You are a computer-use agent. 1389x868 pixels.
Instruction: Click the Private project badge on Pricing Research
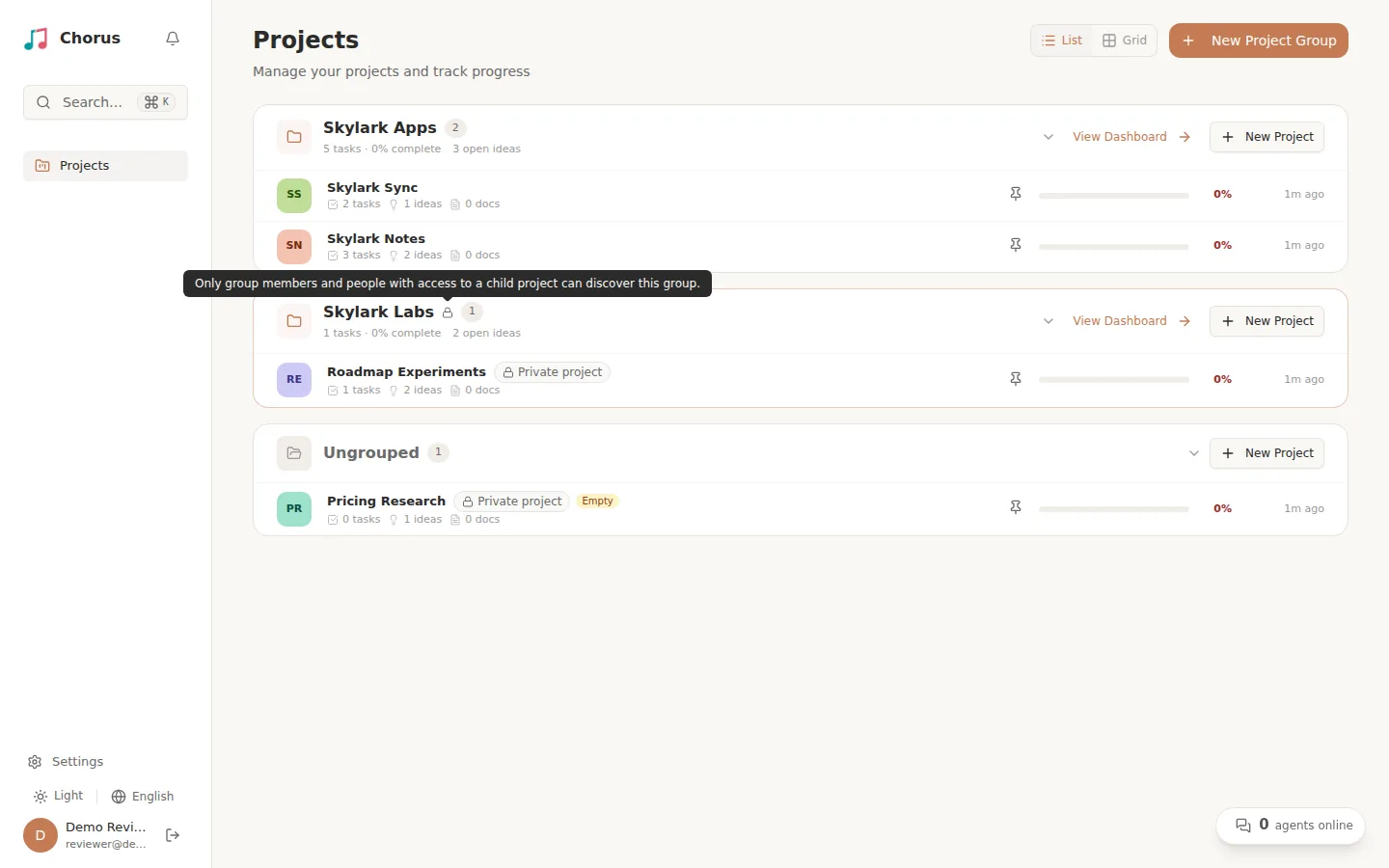point(511,502)
